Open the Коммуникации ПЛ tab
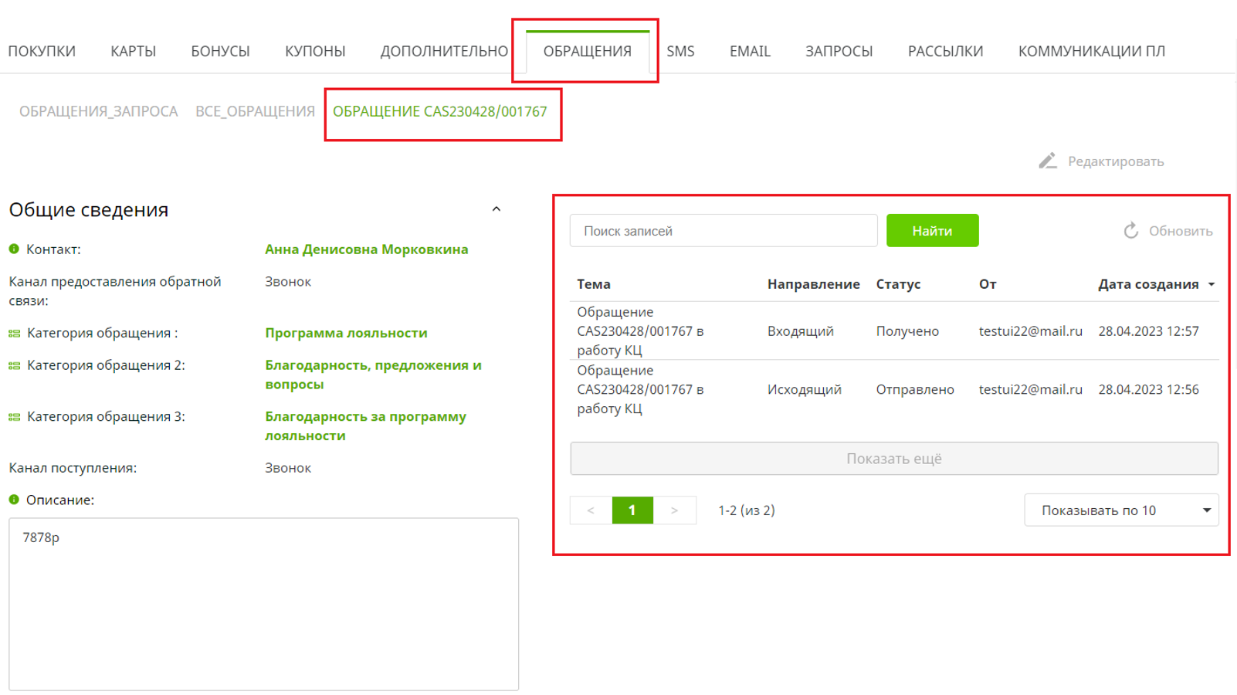Screen dimensions: 1237x695 click(1091, 52)
